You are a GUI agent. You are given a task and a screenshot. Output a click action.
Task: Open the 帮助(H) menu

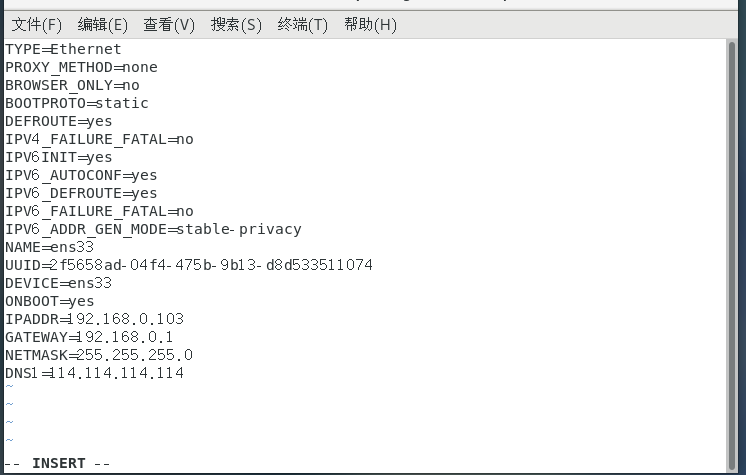370,25
